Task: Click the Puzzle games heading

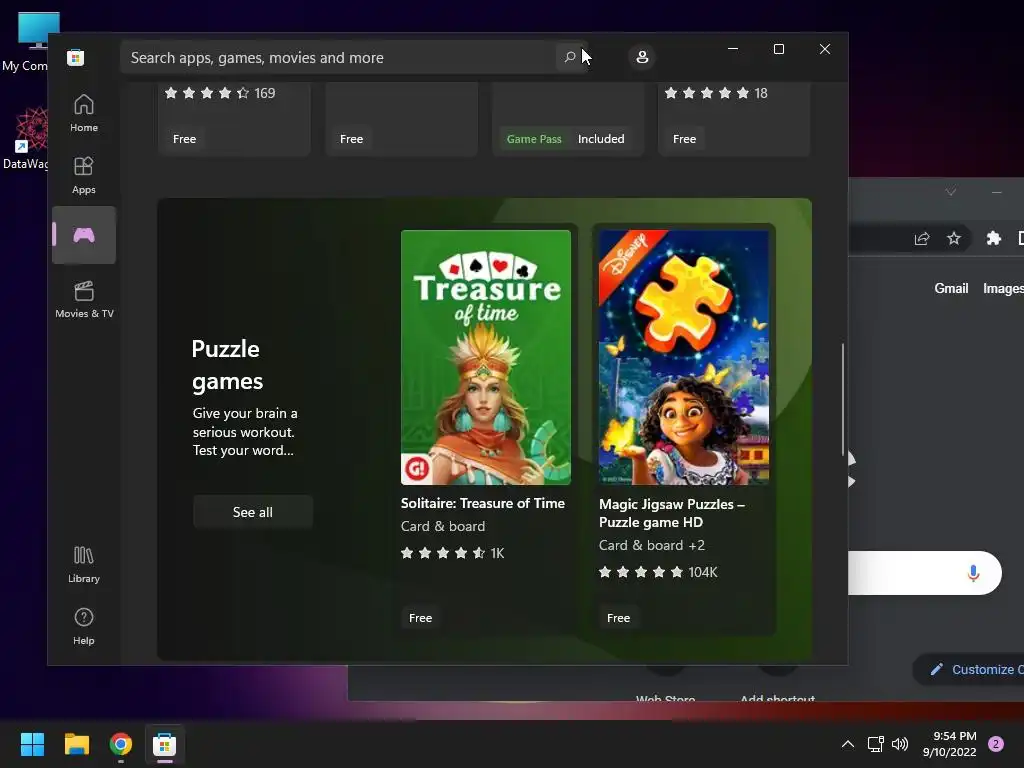Action: pyautogui.click(x=227, y=365)
